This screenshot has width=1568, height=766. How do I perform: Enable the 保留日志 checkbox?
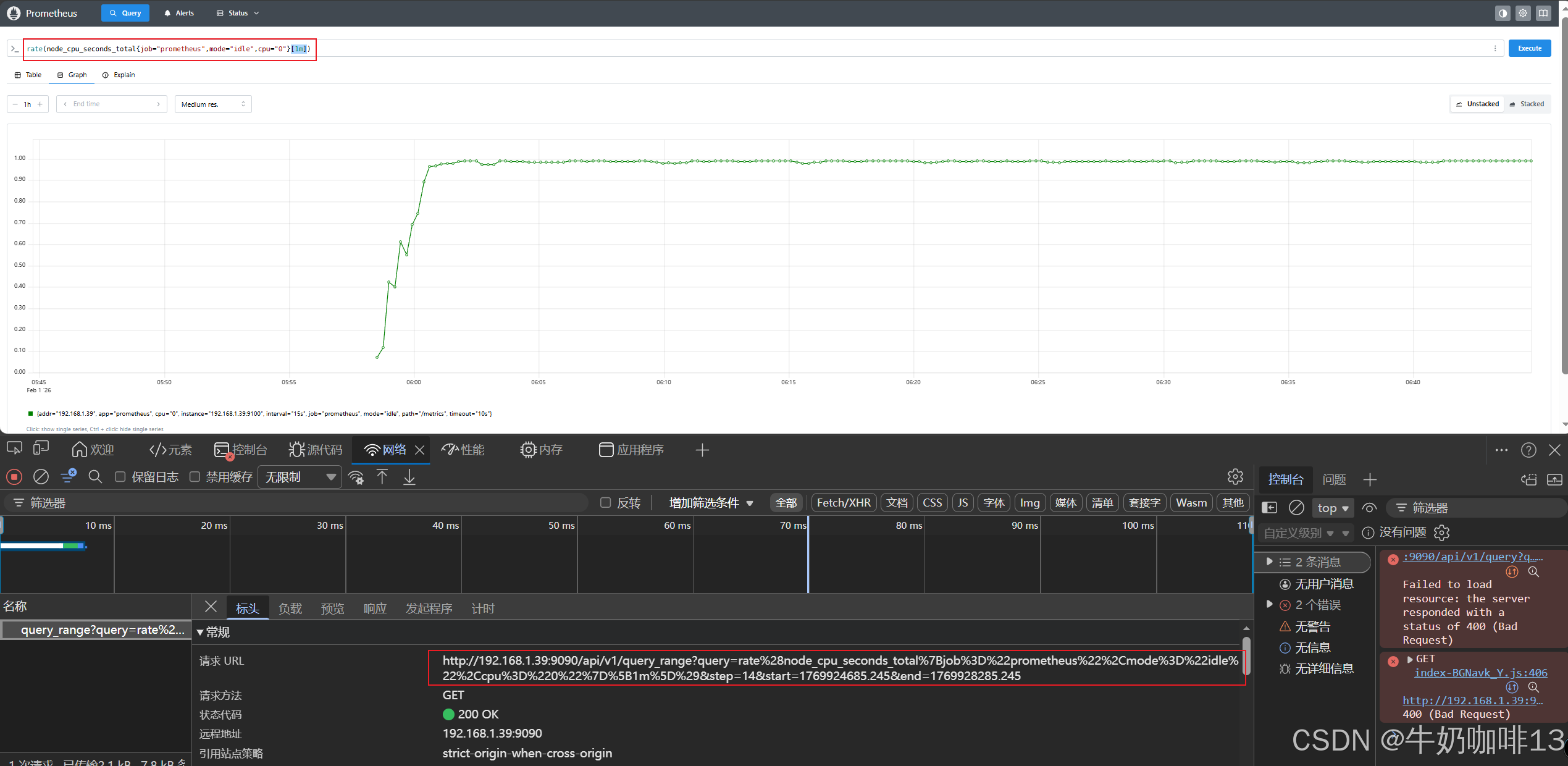pyautogui.click(x=120, y=477)
